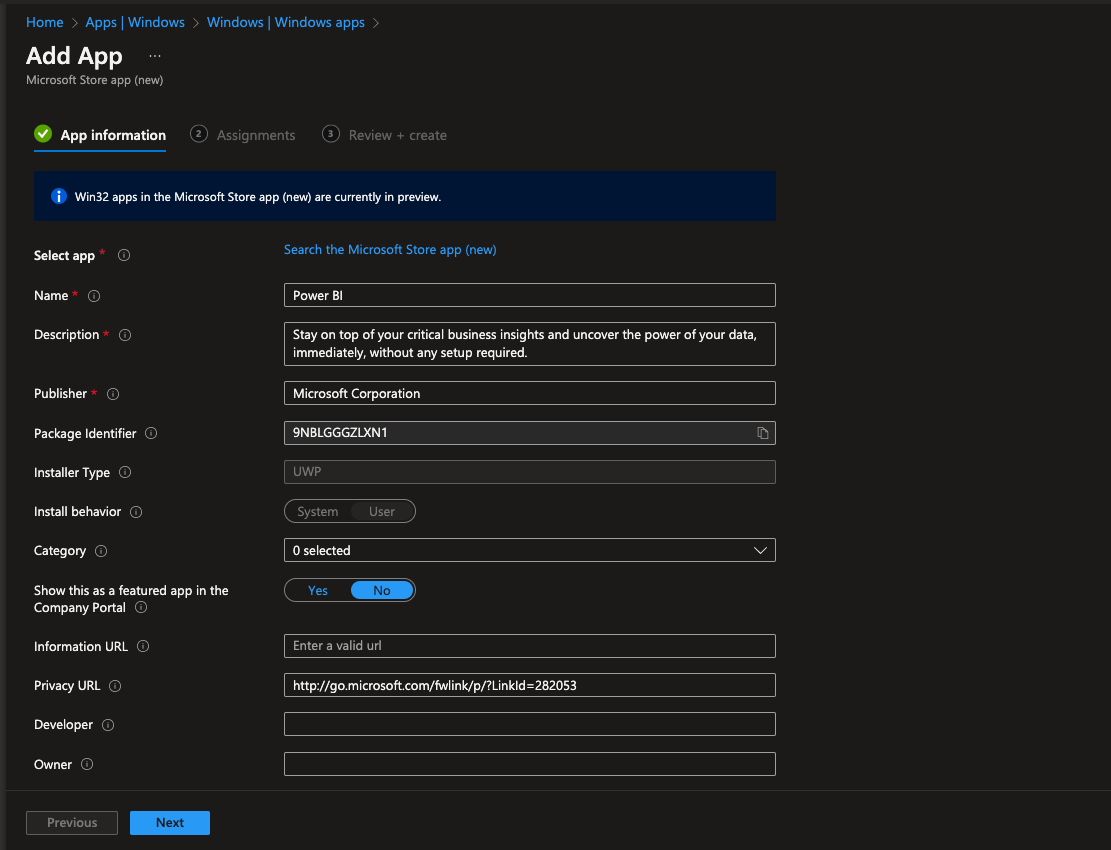Open the Category dropdown
Viewport: 1111px width, 850px height.
759,550
